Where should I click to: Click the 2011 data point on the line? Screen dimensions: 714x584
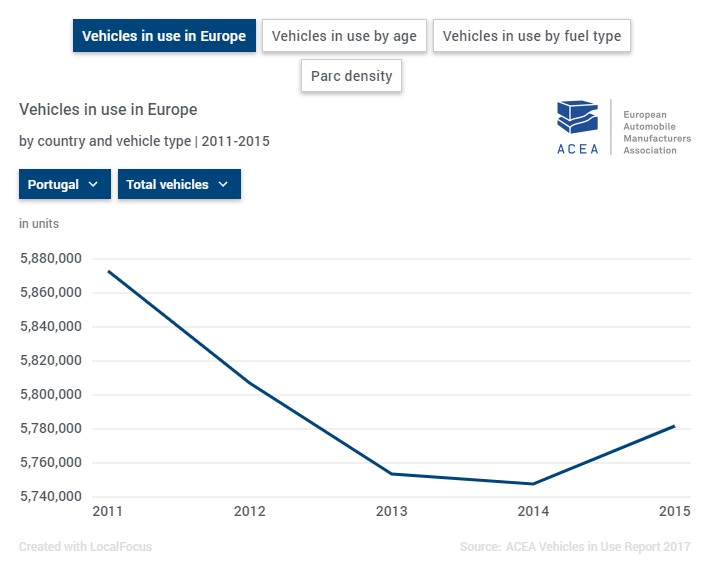[108, 271]
